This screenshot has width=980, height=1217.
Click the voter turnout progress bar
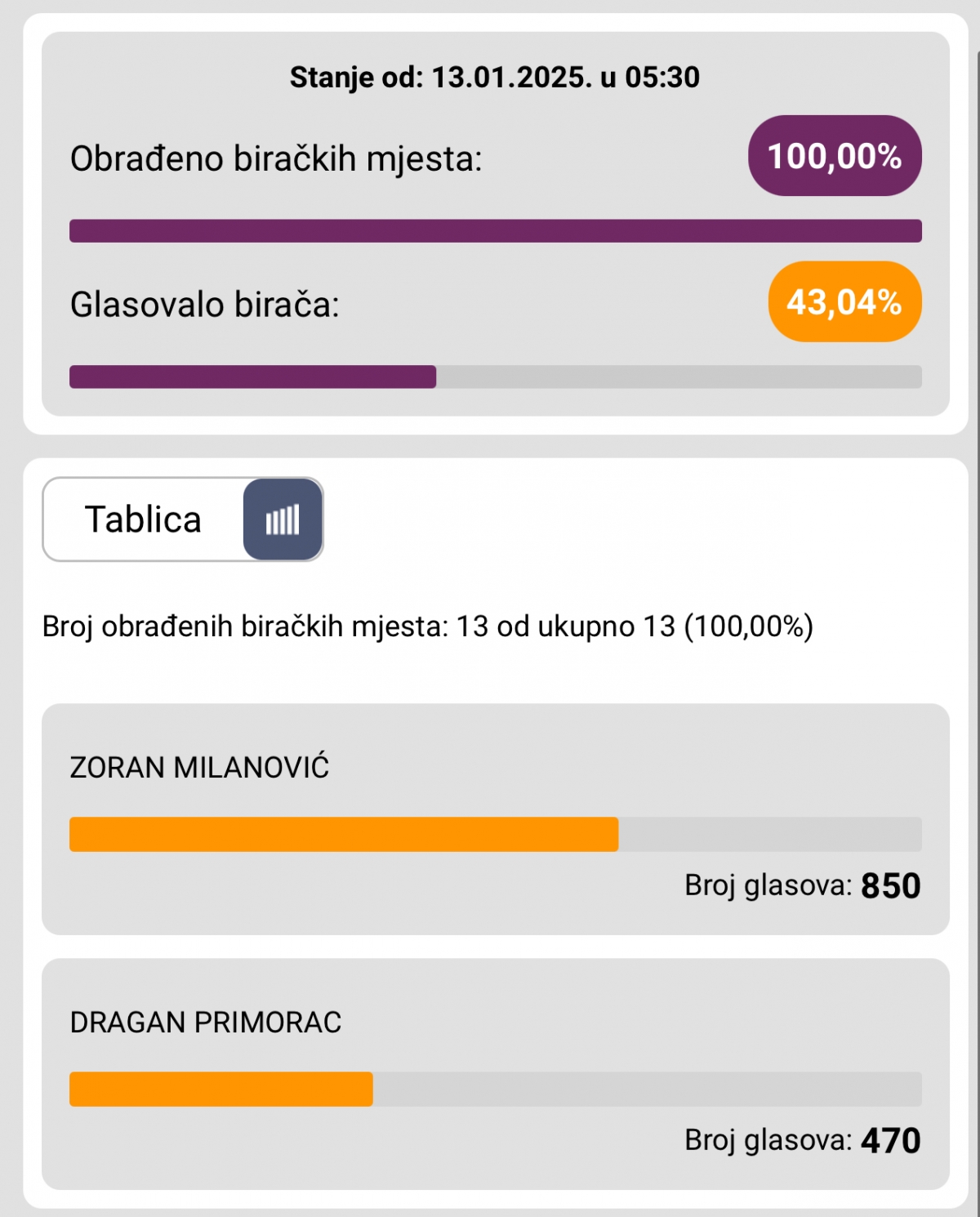tap(253, 377)
